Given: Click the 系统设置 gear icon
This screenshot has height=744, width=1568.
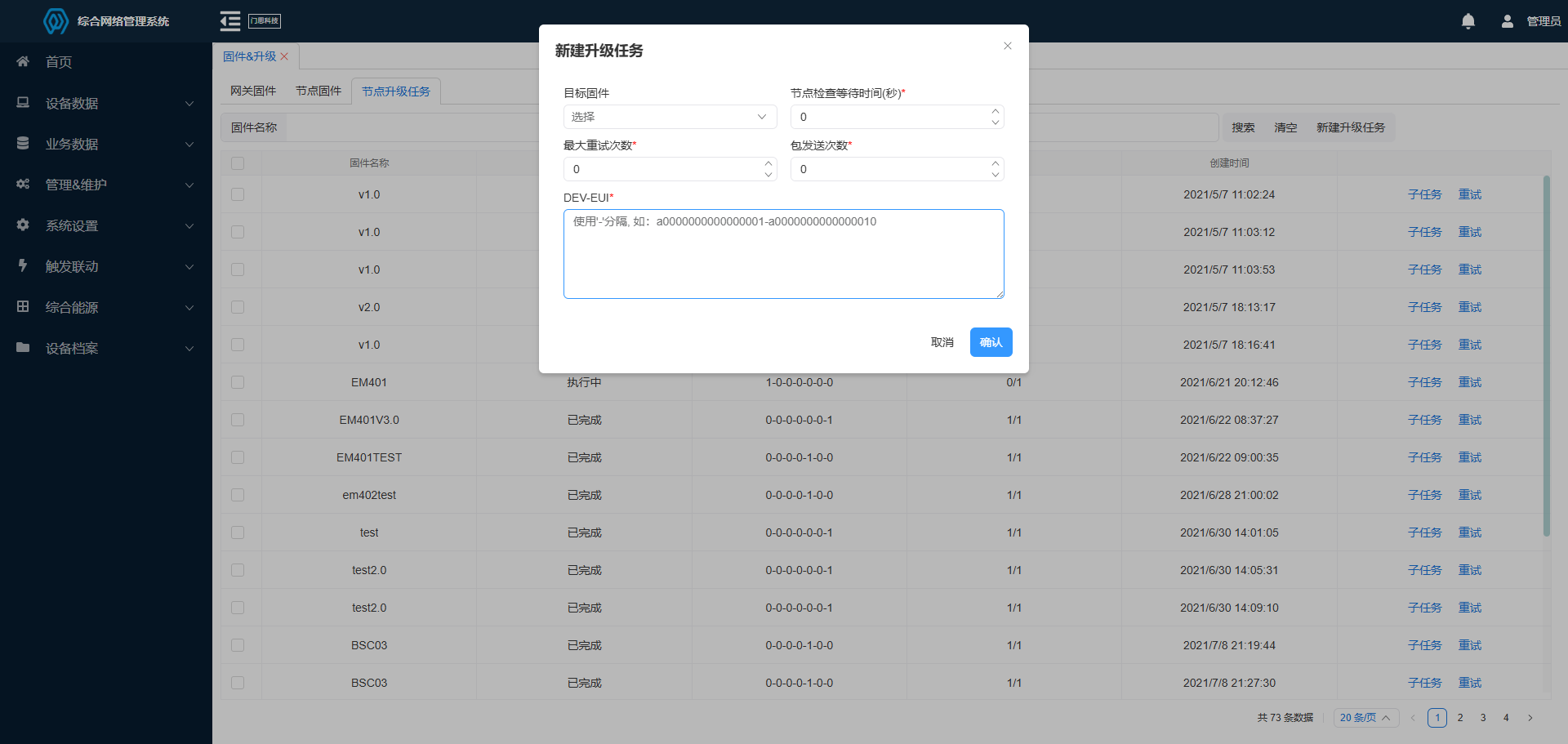Looking at the screenshot, I should click(x=23, y=225).
